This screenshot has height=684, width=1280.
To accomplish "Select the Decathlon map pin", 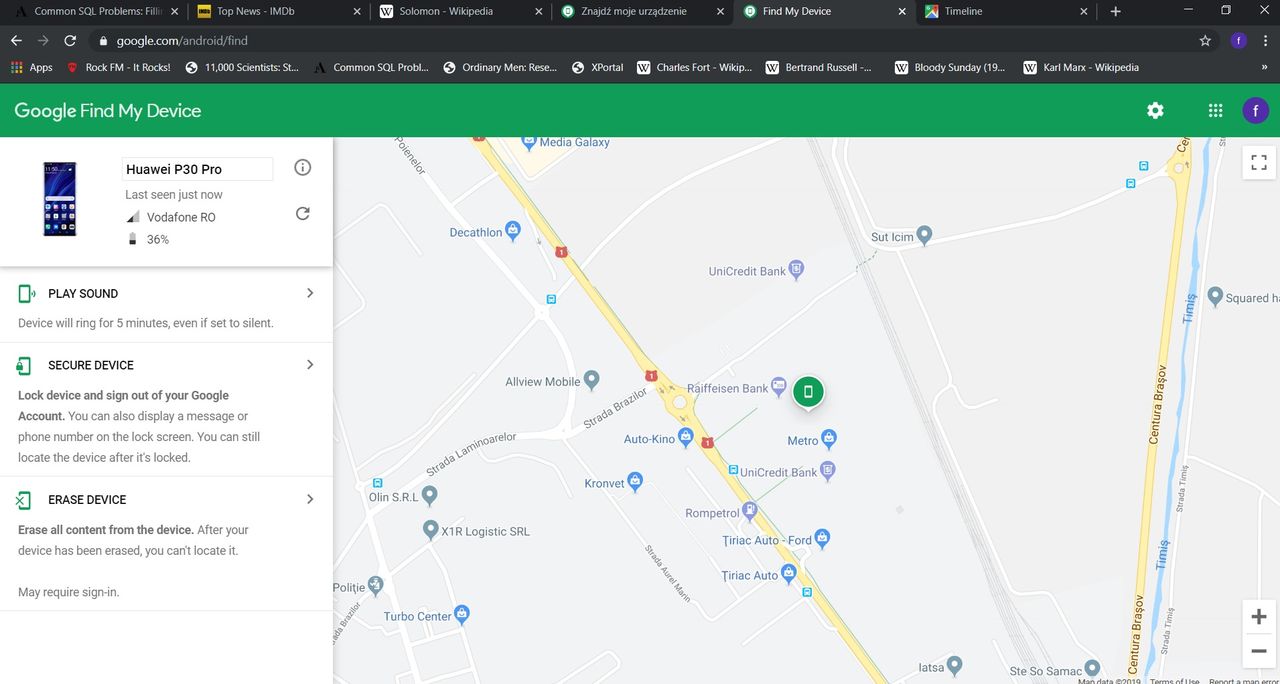I will tap(513, 232).
